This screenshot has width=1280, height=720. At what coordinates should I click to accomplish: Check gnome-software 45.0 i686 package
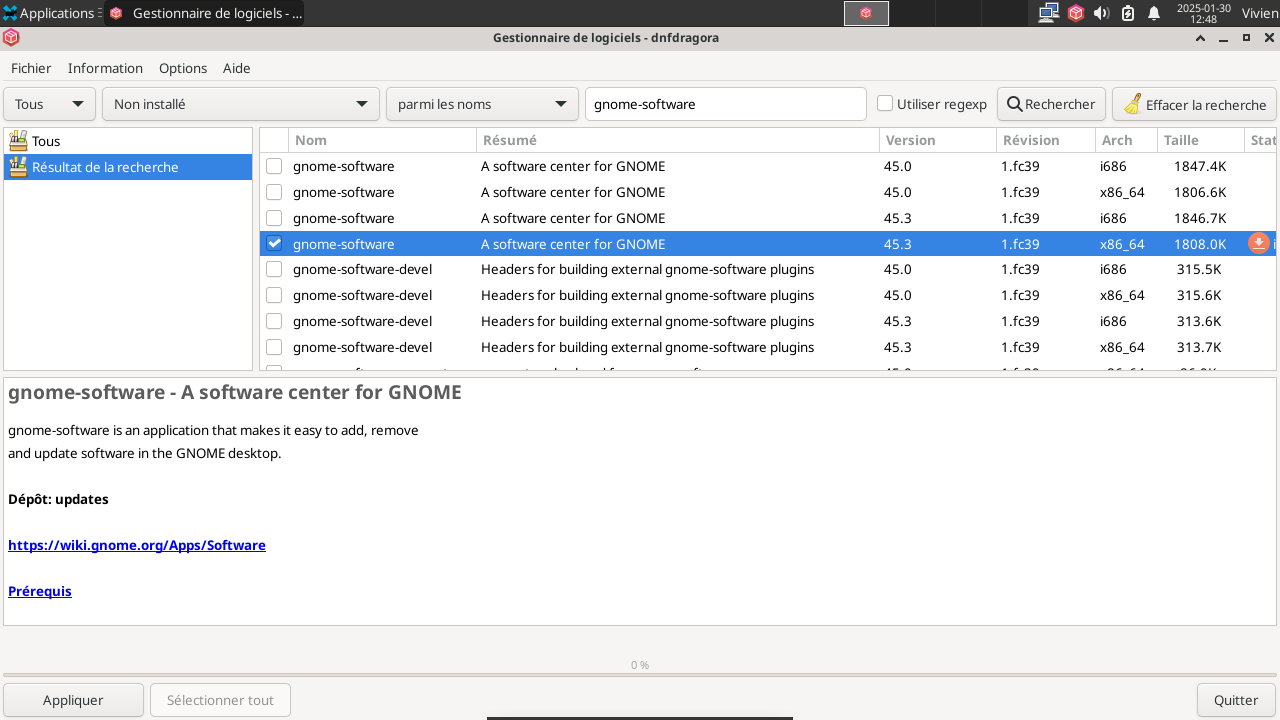coord(274,166)
